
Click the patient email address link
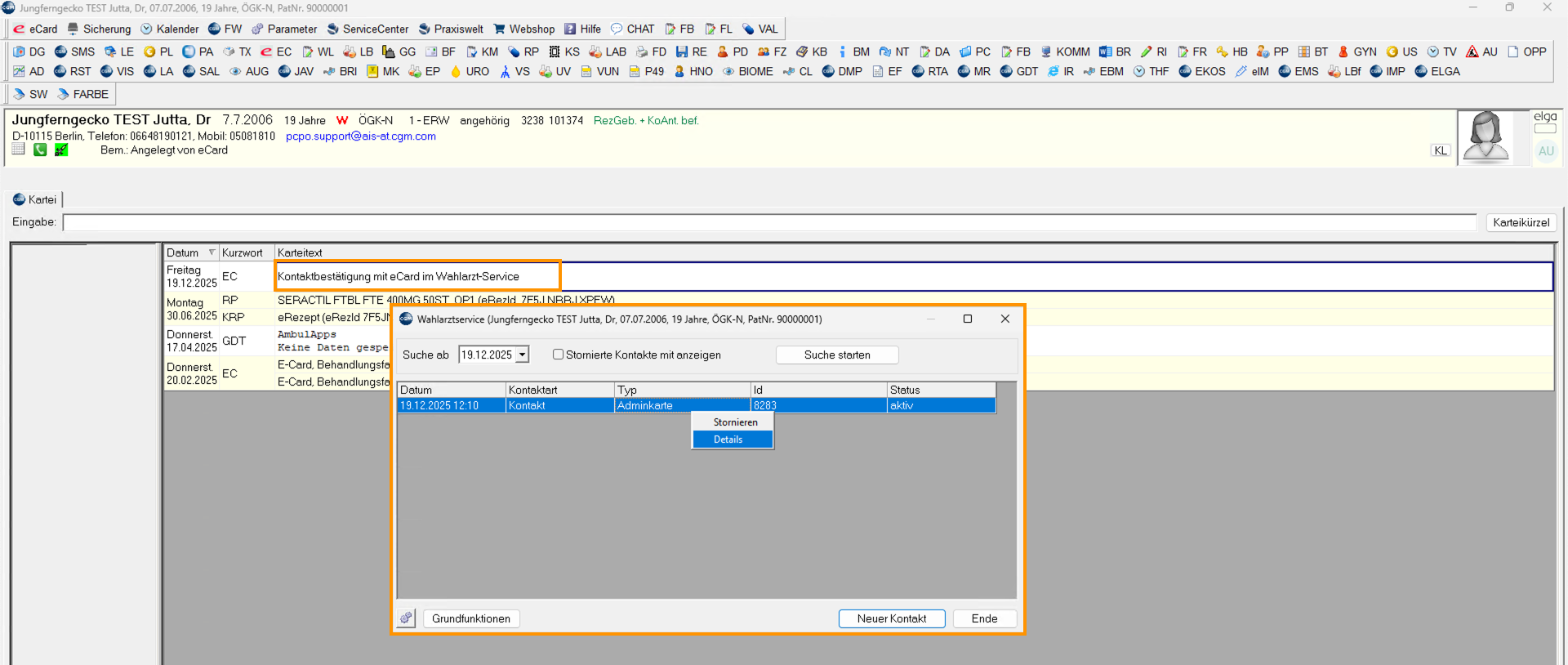[360, 136]
